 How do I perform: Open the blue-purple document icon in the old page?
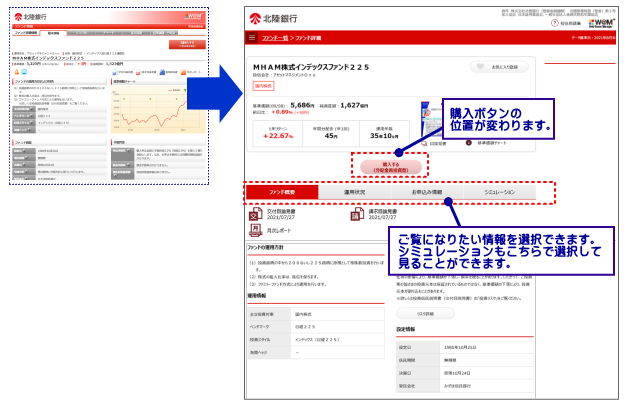(x=114, y=72)
